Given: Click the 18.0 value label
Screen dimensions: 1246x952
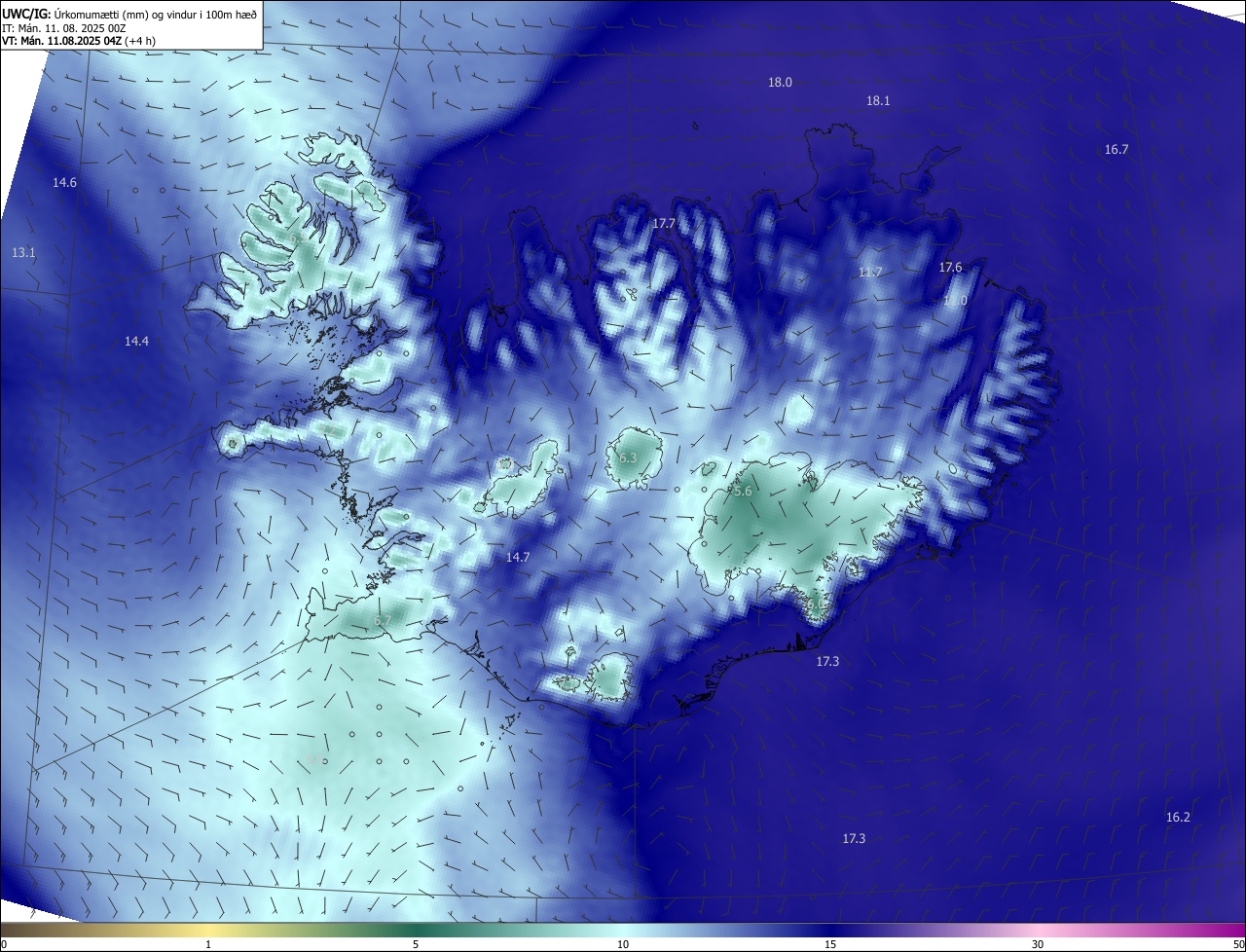Looking at the screenshot, I should point(780,83).
